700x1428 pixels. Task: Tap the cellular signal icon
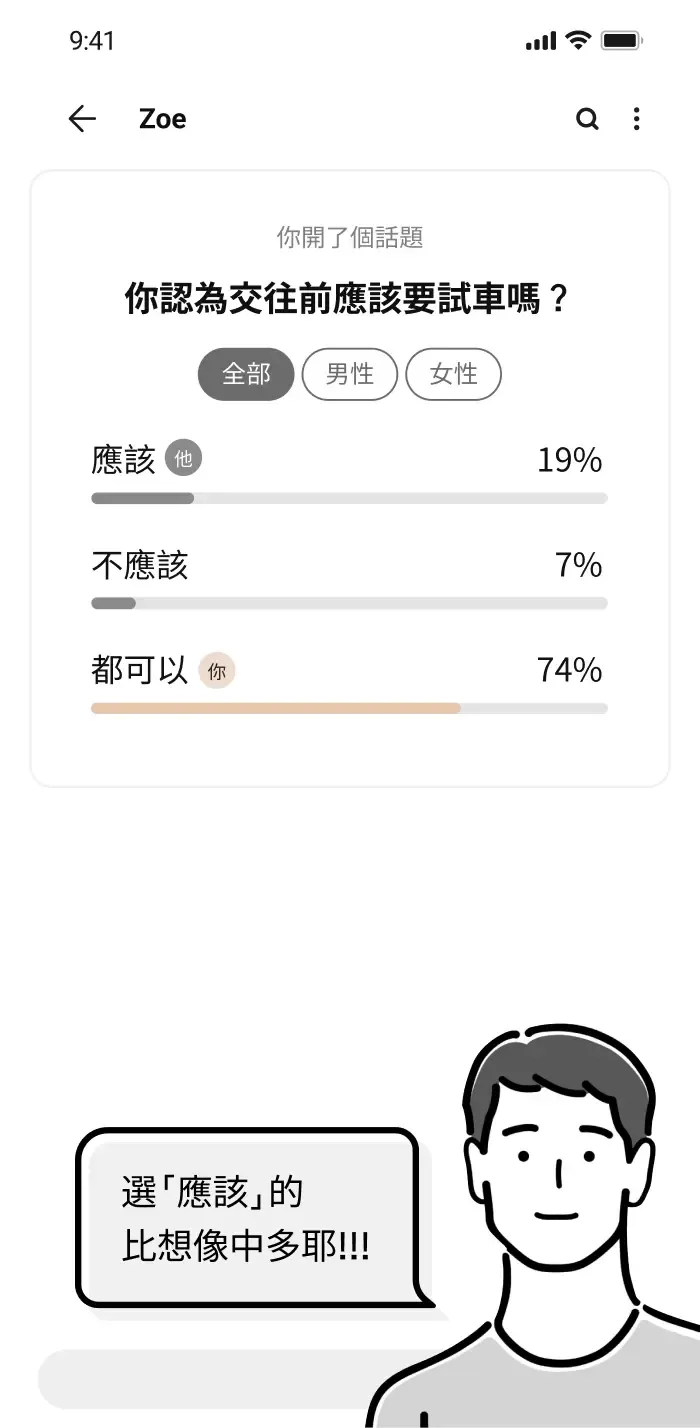tap(541, 40)
